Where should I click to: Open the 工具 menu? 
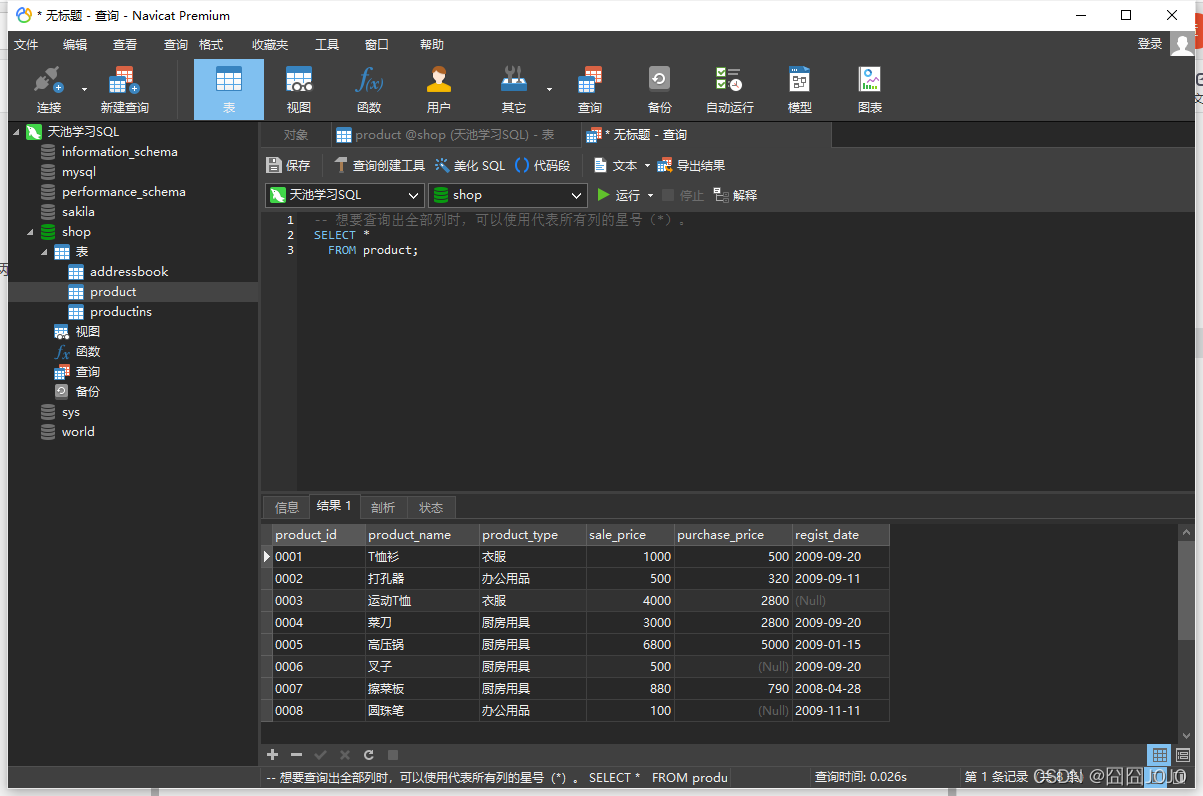click(327, 45)
